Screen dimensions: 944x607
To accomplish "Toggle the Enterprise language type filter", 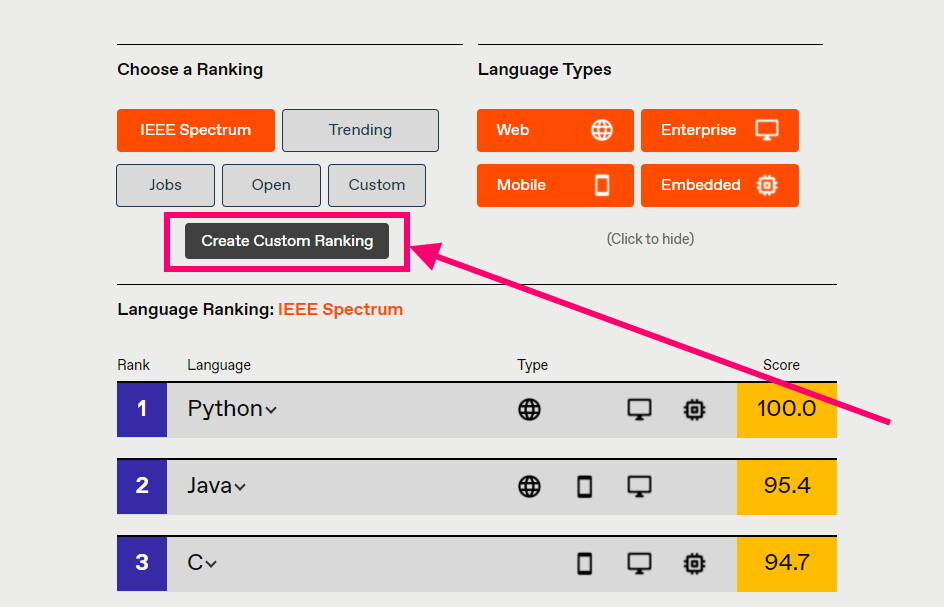I will 719,130.
